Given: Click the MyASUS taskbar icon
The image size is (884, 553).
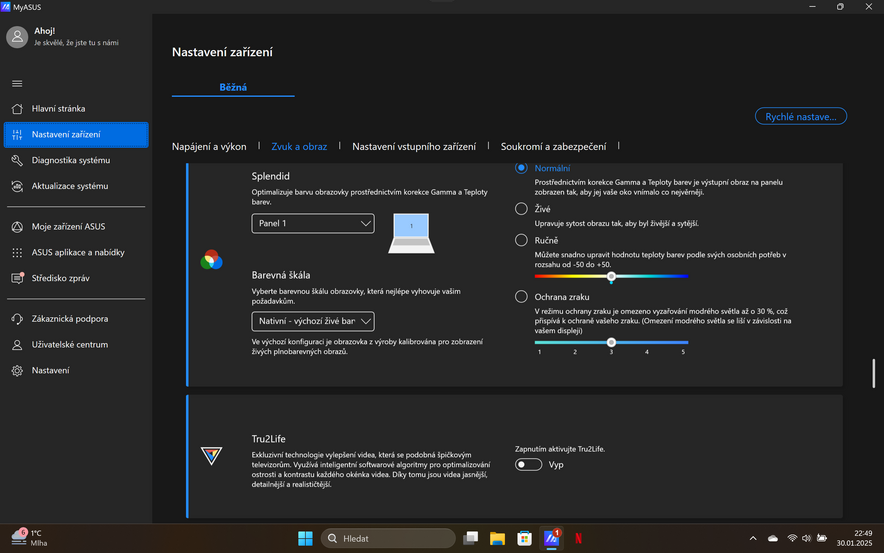Looking at the screenshot, I should pos(551,538).
